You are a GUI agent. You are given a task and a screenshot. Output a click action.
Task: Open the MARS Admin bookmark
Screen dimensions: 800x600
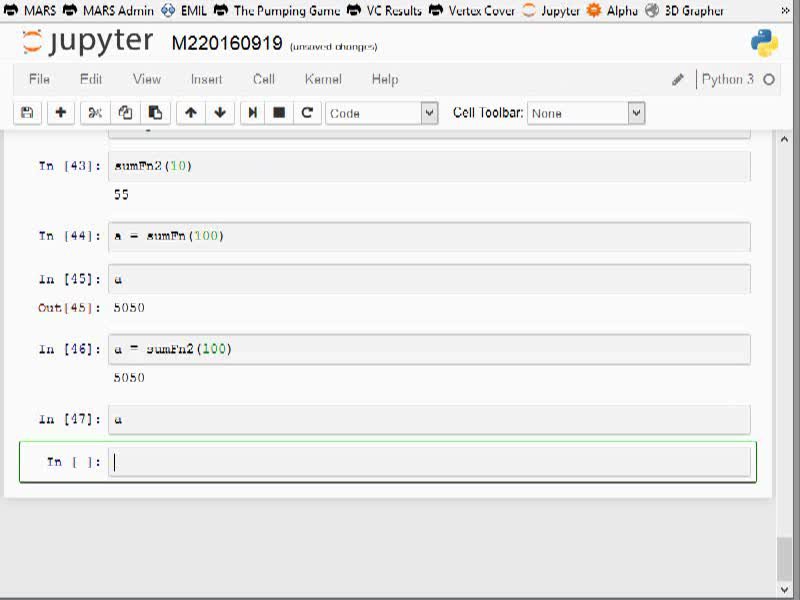(x=108, y=10)
